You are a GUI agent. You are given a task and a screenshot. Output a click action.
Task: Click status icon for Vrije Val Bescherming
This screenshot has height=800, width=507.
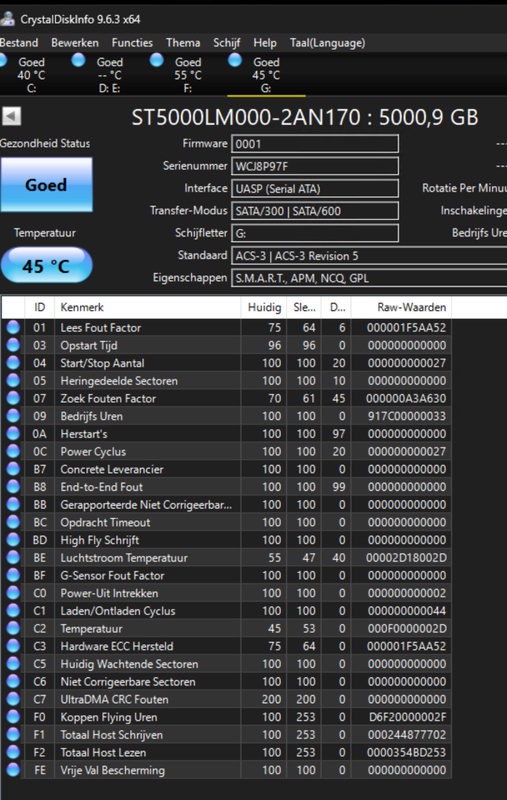13,770
